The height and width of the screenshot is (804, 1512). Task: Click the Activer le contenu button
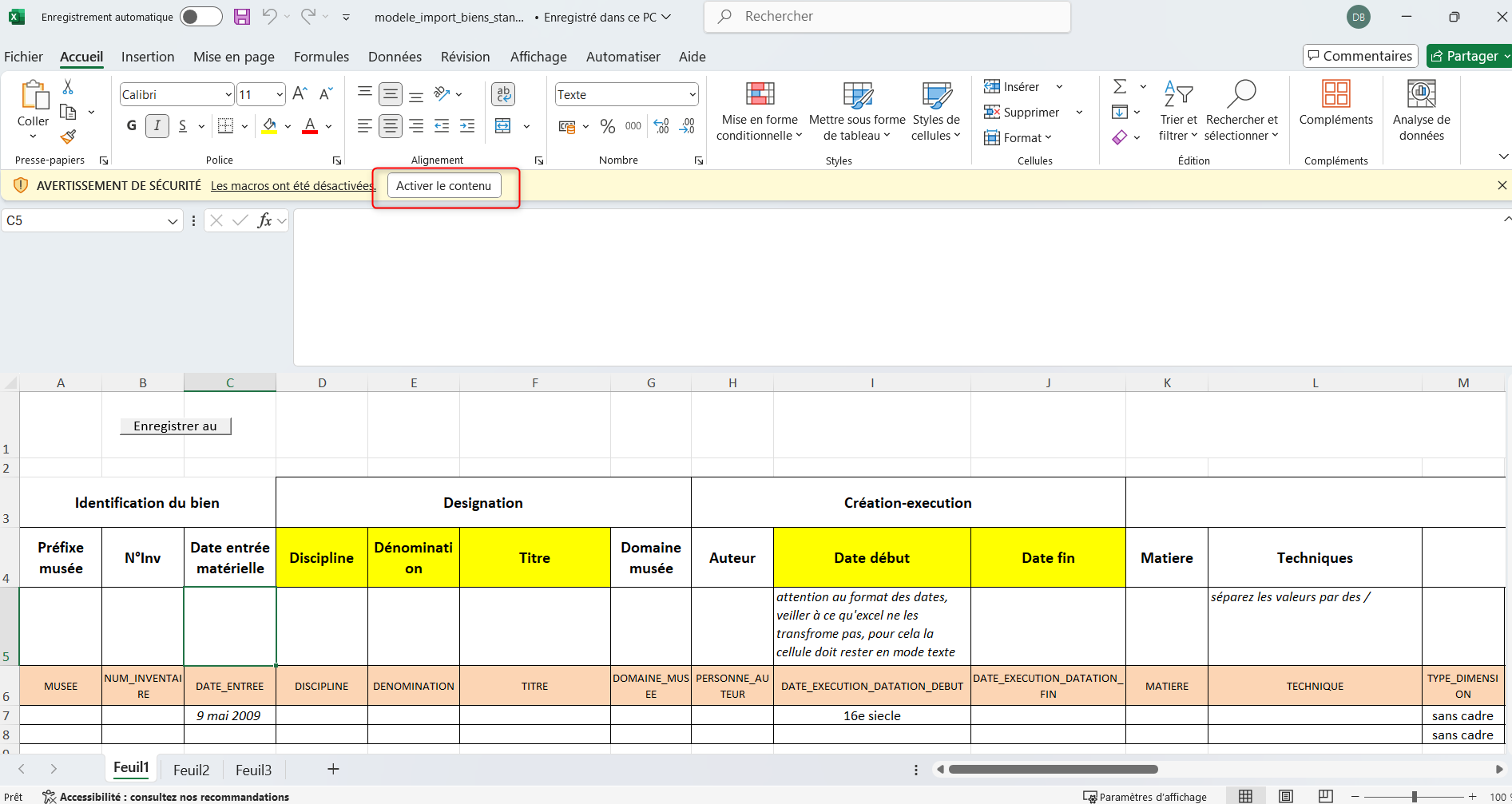coord(444,186)
